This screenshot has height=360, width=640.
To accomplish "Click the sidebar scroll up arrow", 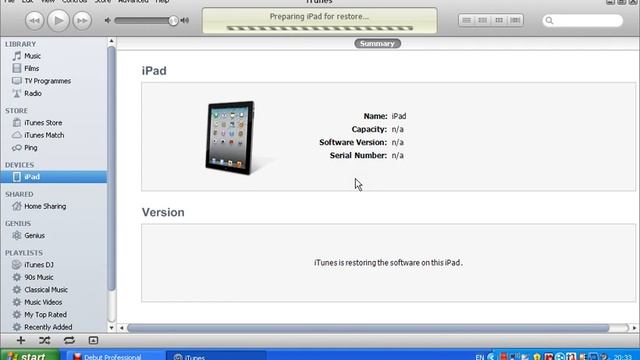I will (111, 41).
